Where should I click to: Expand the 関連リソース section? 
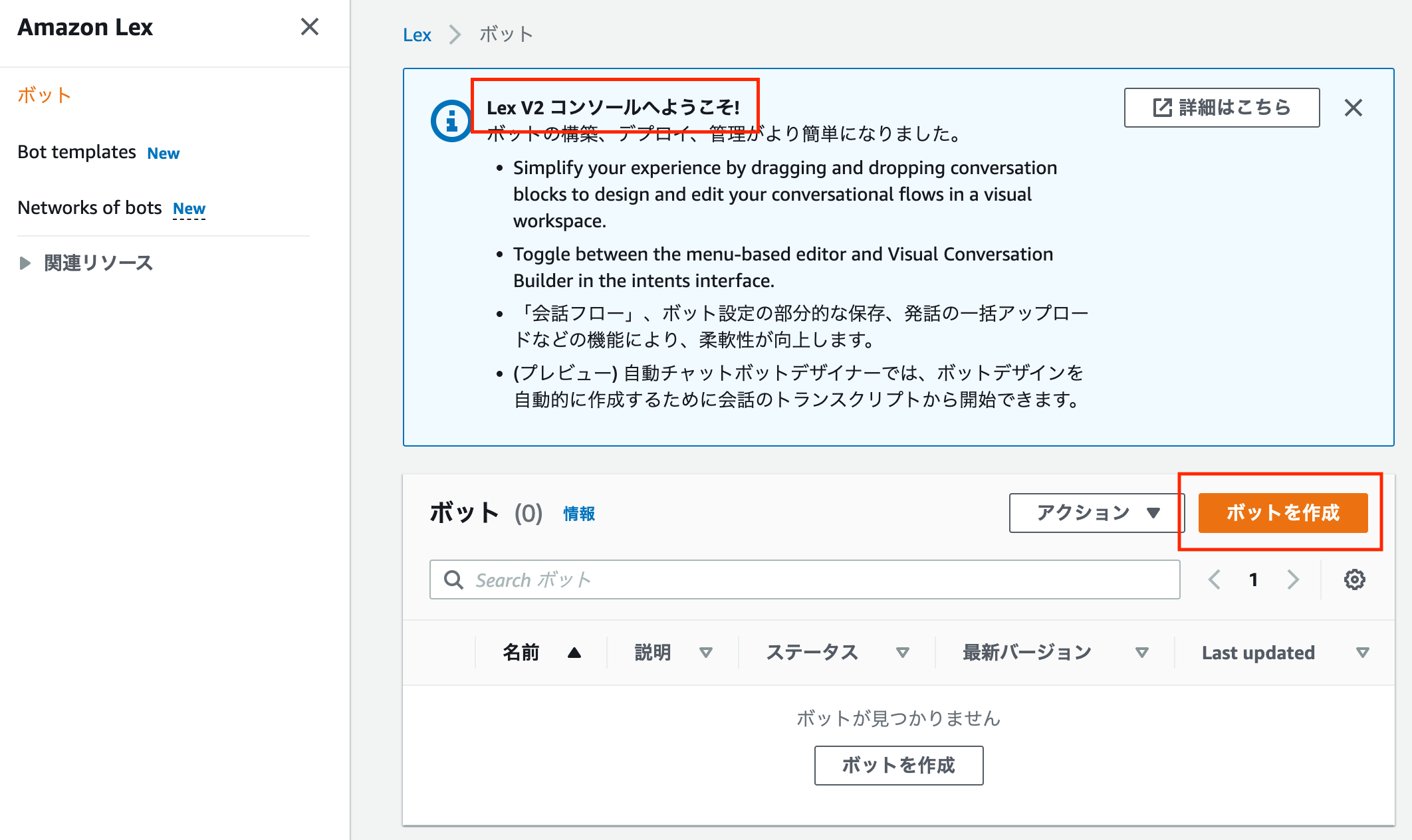pyautogui.click(x=86, y=263)
